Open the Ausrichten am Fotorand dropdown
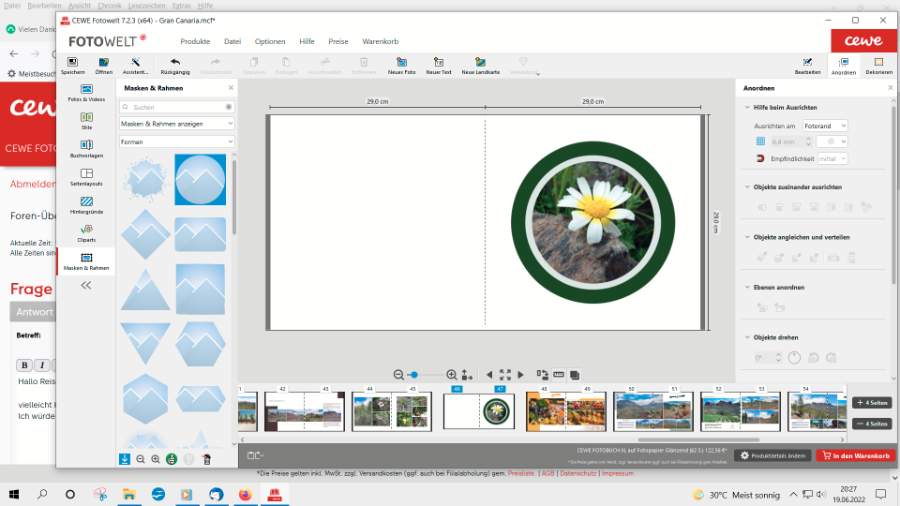Screen dimensions: 900x506 pyautogui.click(x=824, y=126)
